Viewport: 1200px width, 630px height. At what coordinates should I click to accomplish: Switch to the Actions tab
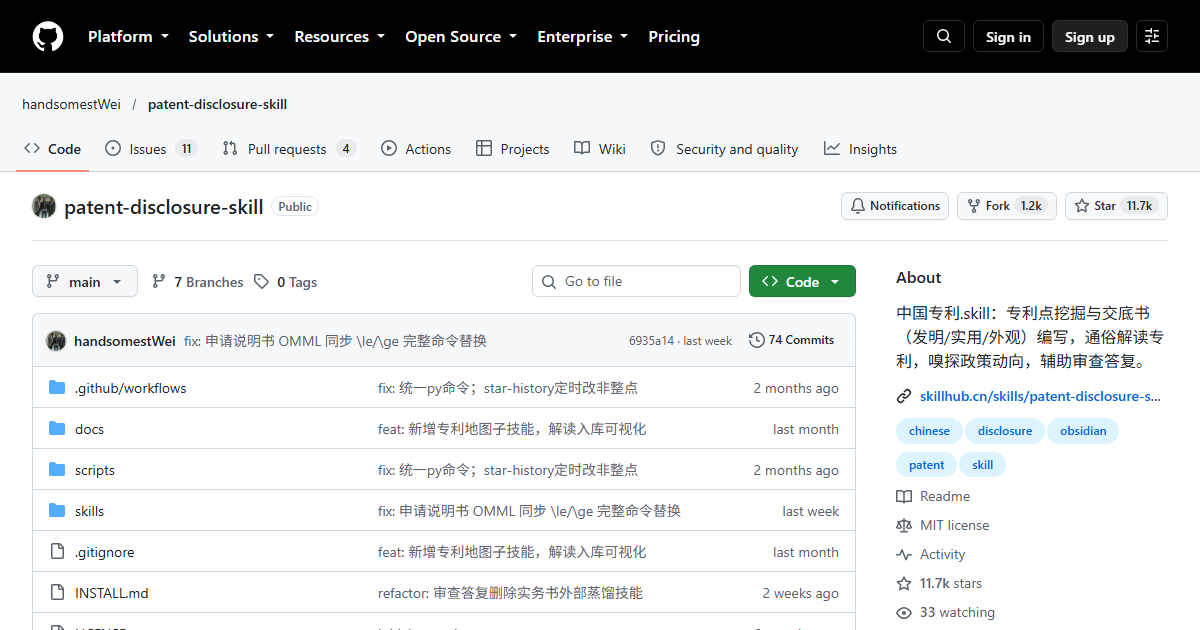(x=416, y=149)
